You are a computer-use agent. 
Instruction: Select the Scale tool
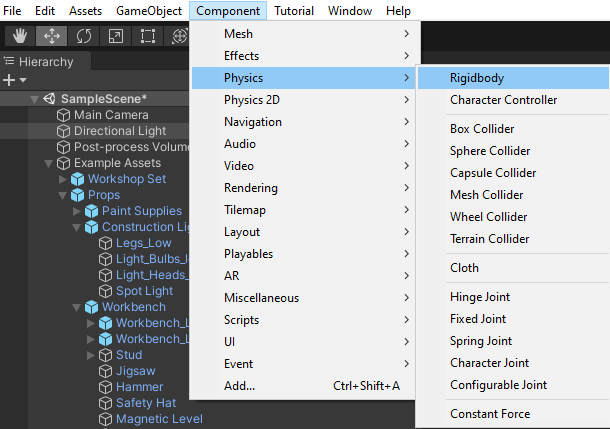click(x=116, y=37)
